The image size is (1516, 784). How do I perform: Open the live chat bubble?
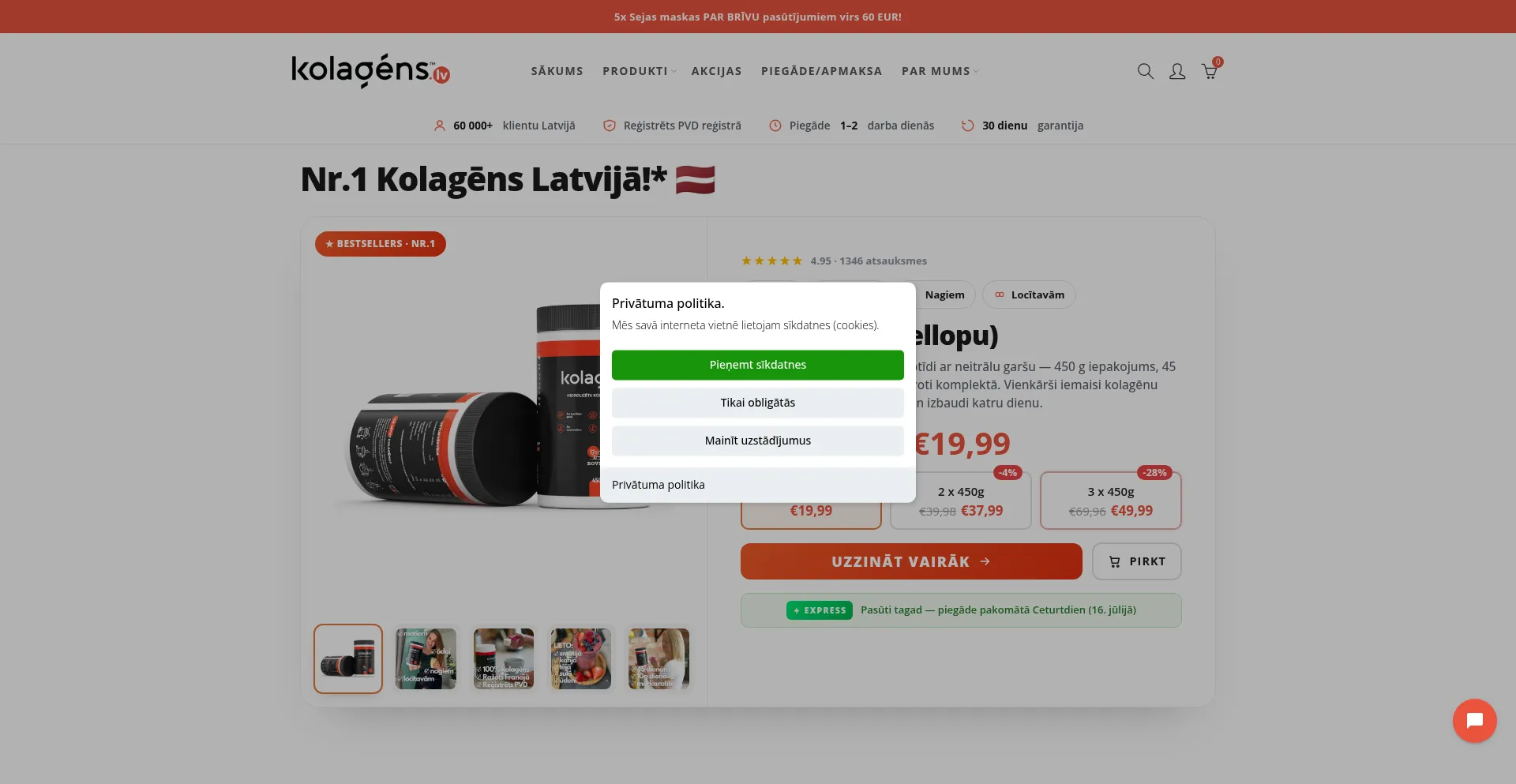pos(1474,721)
